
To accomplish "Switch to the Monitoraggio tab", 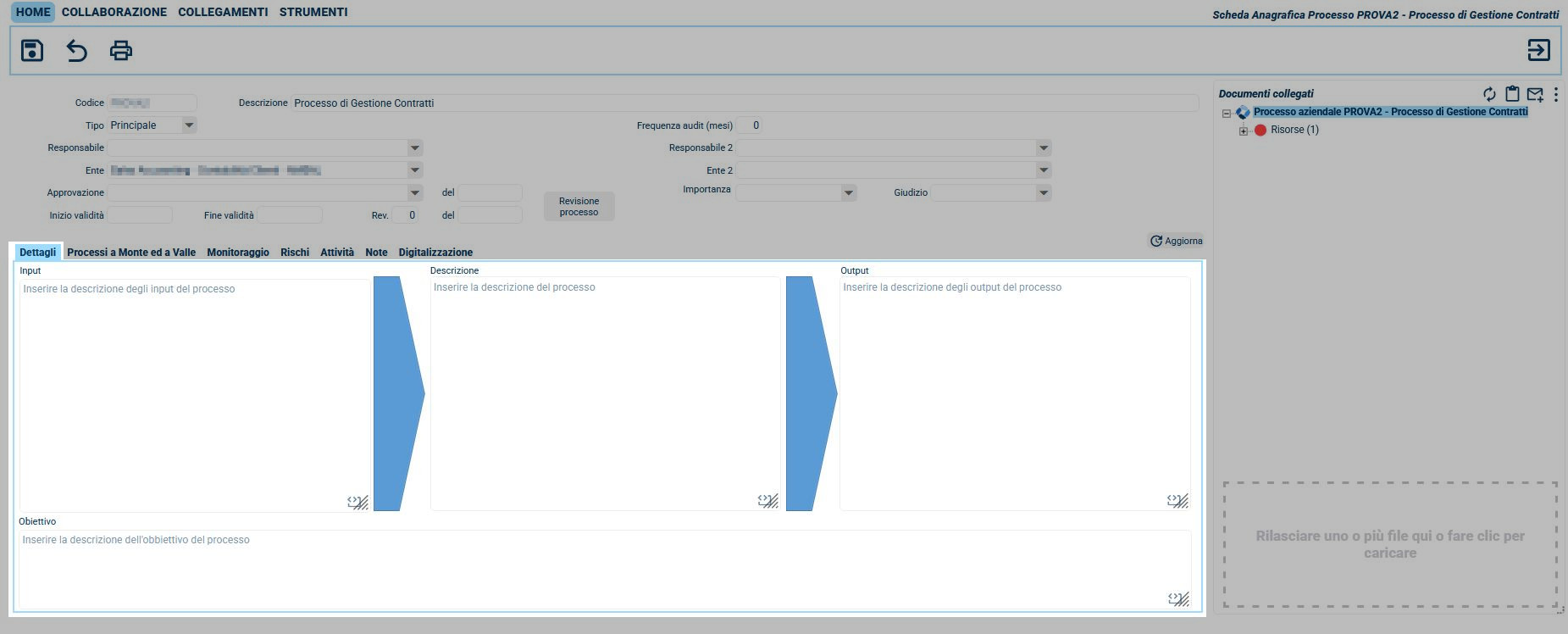I will click(x=237, y=253).
